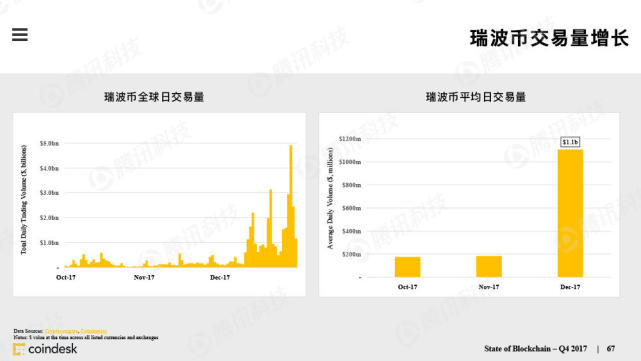Open the first yellow data source link
Viewport: 641px width, 361px height.
coord(61,331)
